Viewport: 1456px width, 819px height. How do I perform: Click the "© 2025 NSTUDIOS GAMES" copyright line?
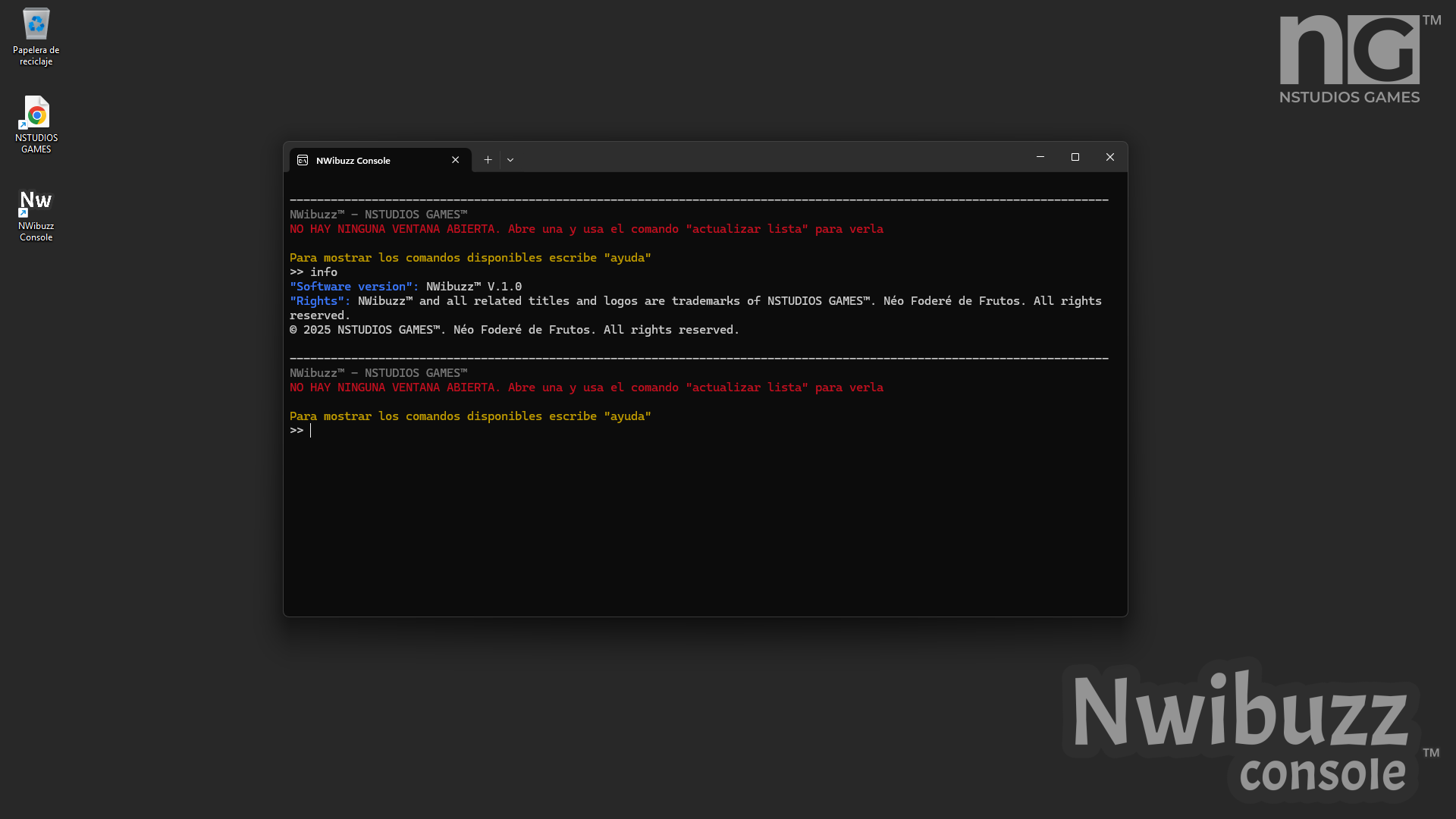tap(514, 330)
